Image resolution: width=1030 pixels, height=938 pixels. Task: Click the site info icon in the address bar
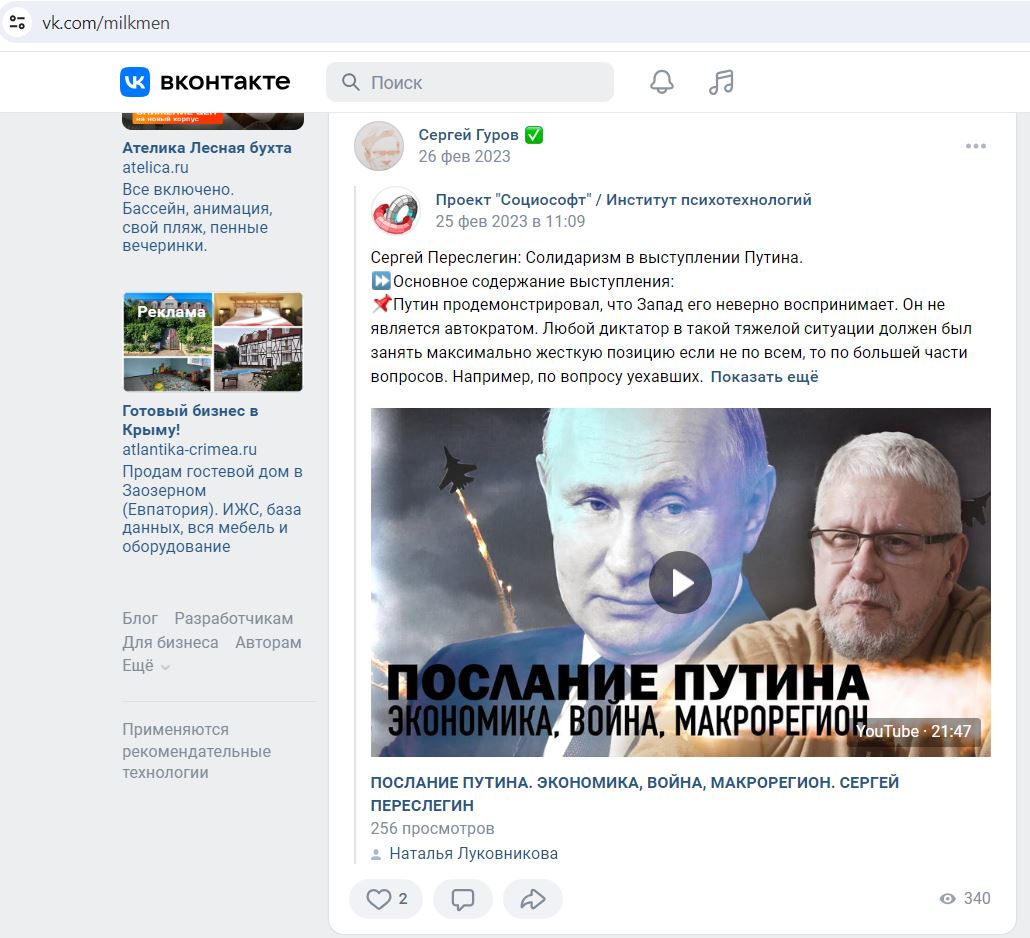coord(17,22)
